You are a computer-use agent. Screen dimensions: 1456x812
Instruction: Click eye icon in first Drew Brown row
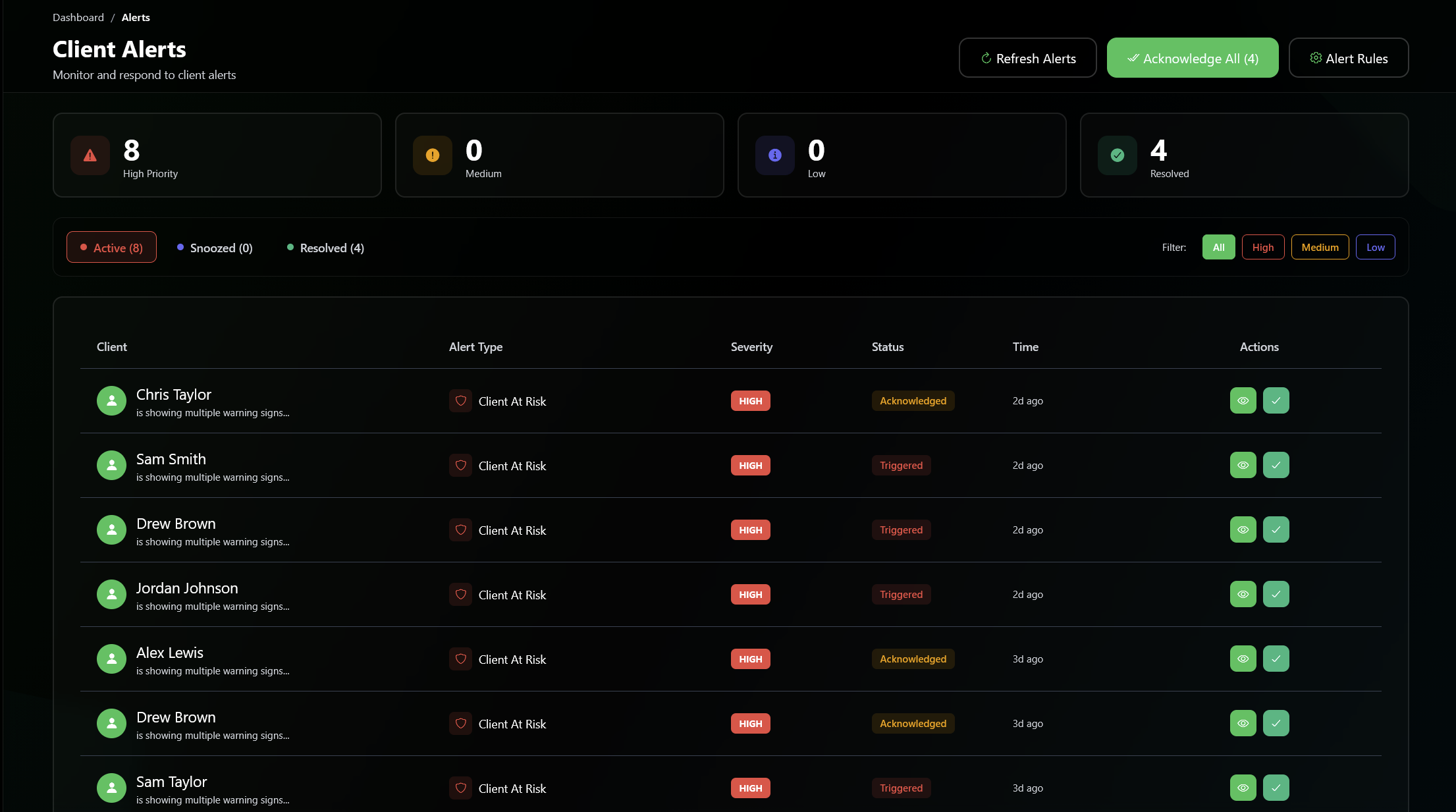[x=1243, y=529]
